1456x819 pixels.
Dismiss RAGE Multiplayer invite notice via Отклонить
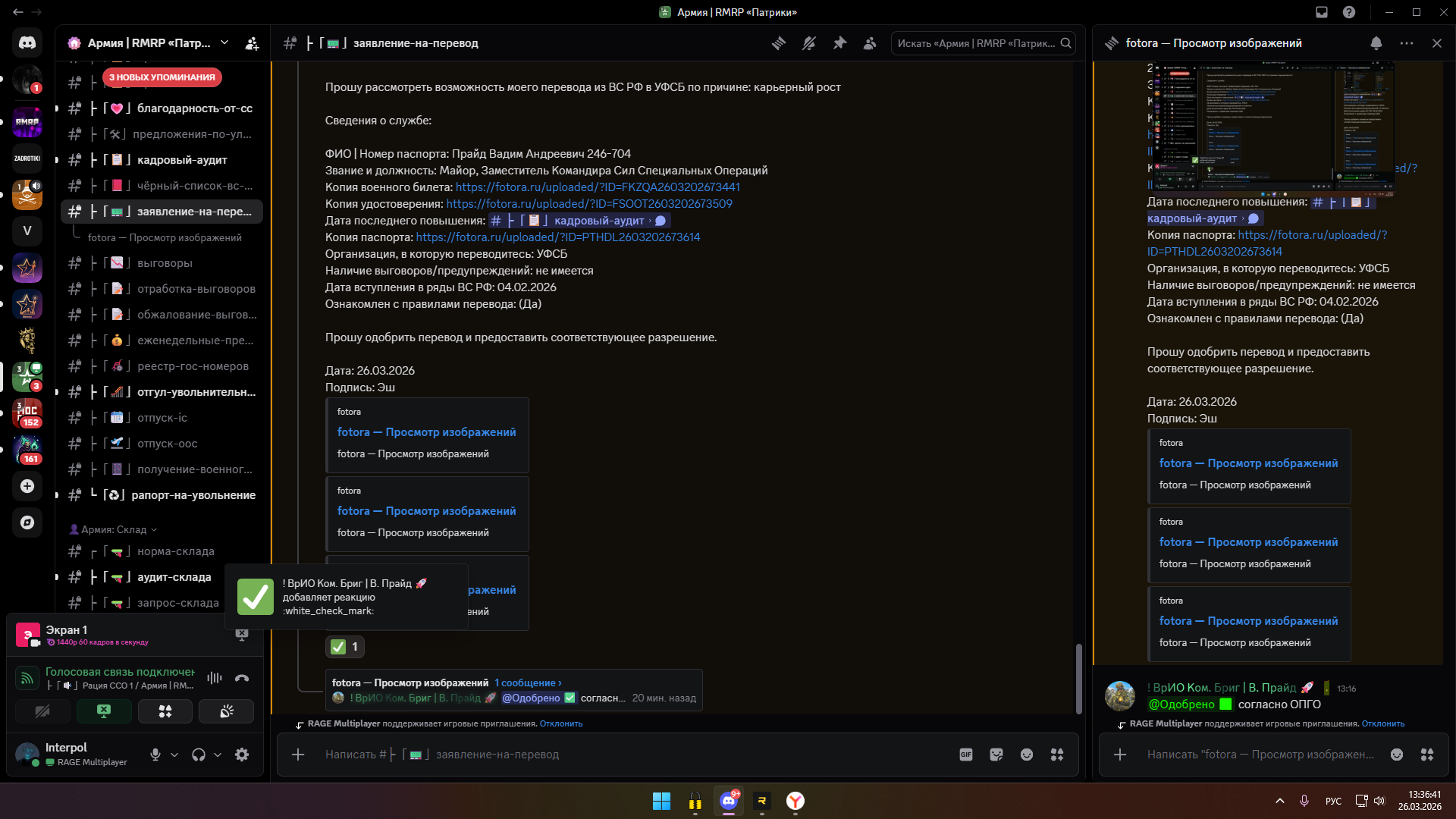[x=561, y=723]
